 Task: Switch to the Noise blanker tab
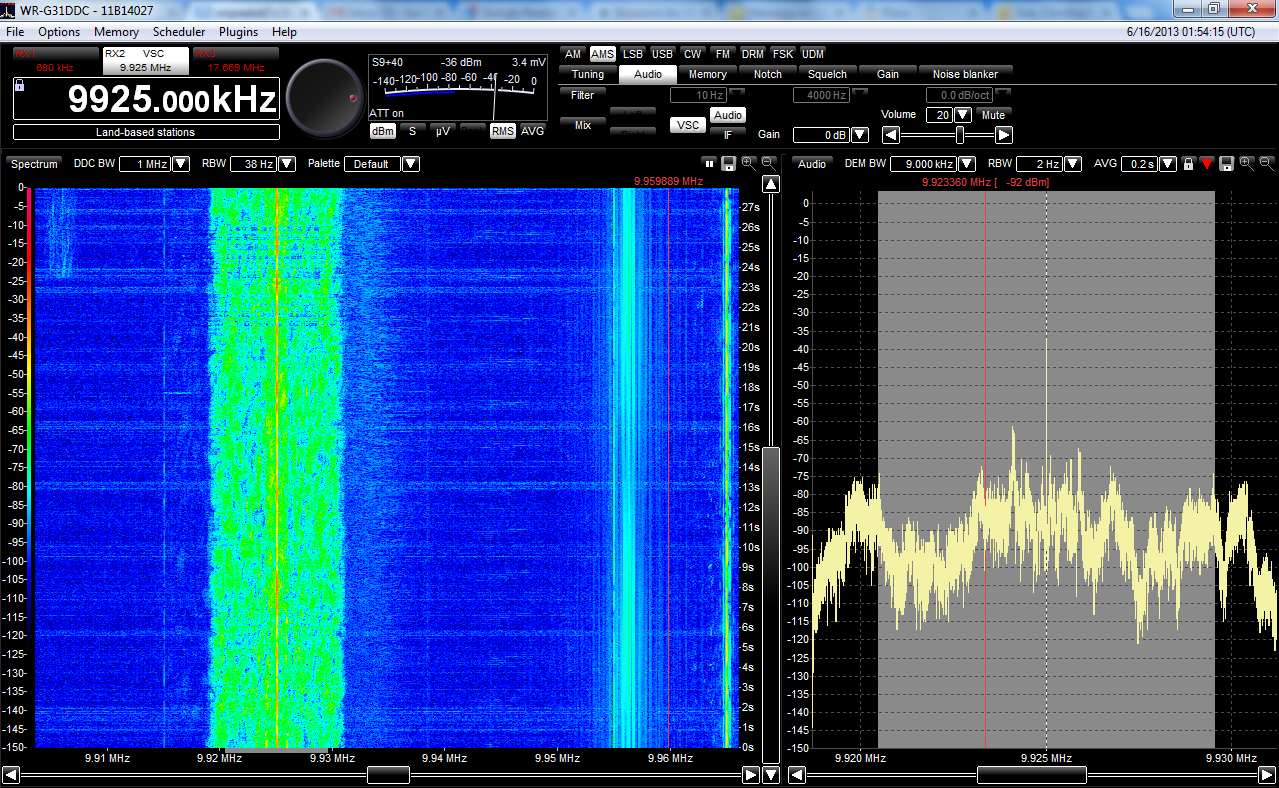966,74
